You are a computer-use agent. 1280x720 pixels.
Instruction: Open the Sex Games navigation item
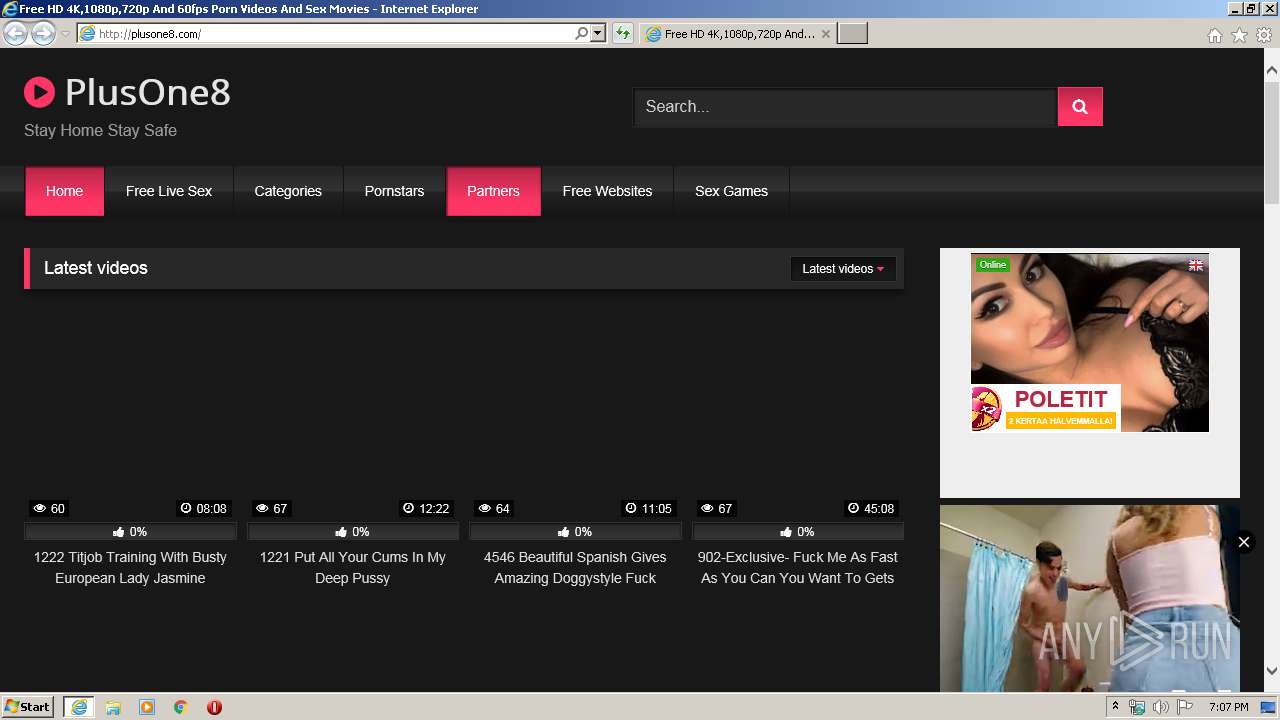(x=731, y=191)
